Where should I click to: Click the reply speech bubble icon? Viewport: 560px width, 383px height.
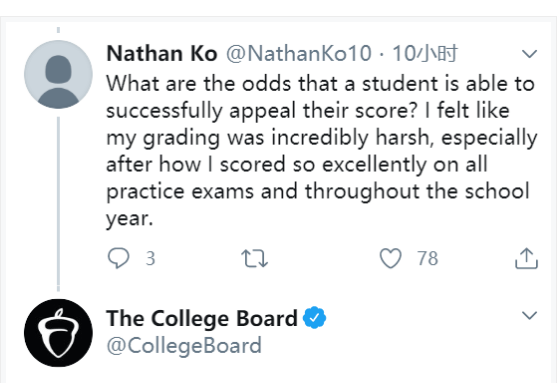pos(118,258)
